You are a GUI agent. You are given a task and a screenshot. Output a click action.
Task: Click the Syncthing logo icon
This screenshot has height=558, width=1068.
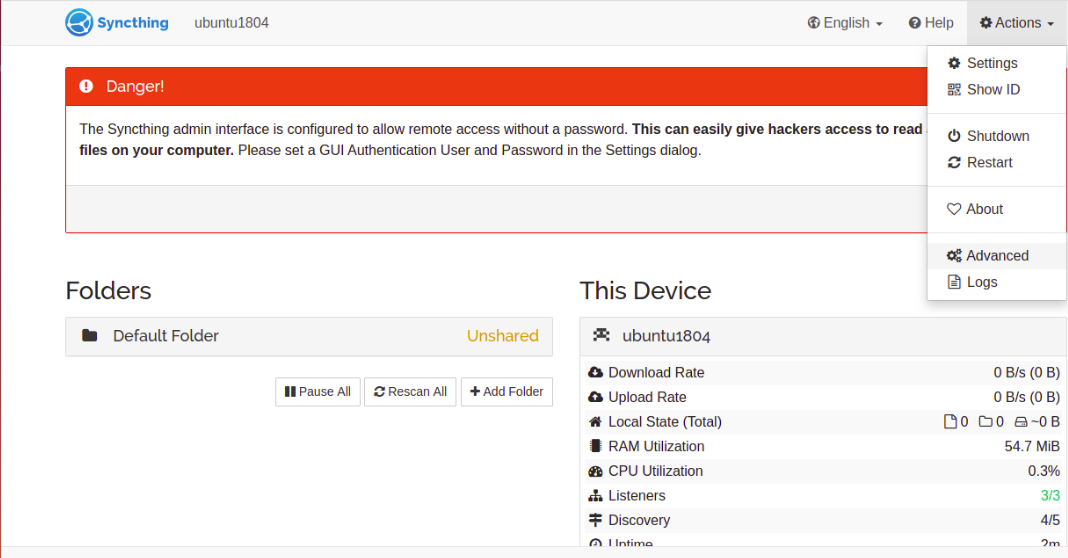(x=79, y=22)
